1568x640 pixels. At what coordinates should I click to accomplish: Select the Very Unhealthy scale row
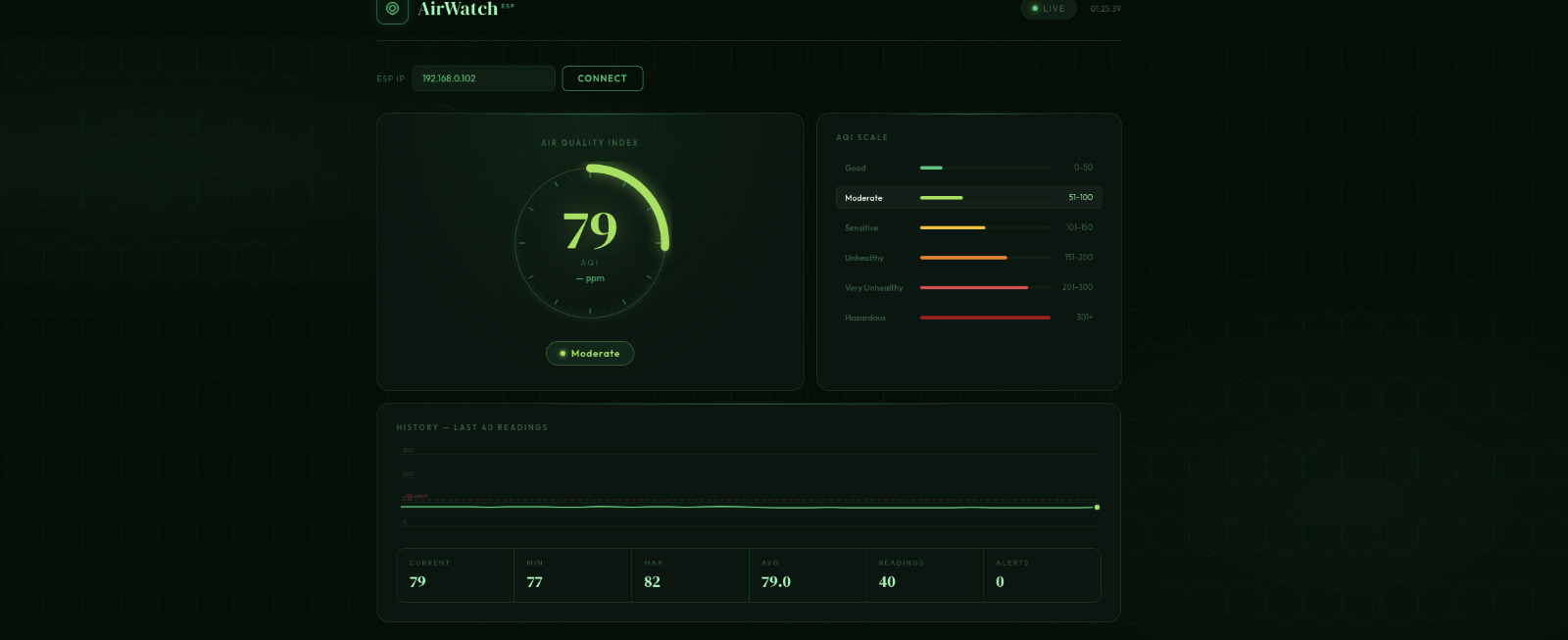point(969,287)
